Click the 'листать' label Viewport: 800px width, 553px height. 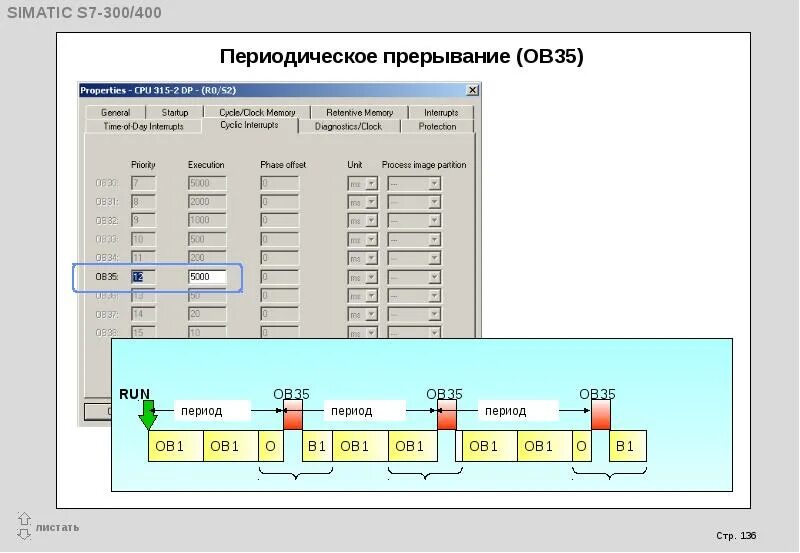pyautogui.click(x=57, y=527)
